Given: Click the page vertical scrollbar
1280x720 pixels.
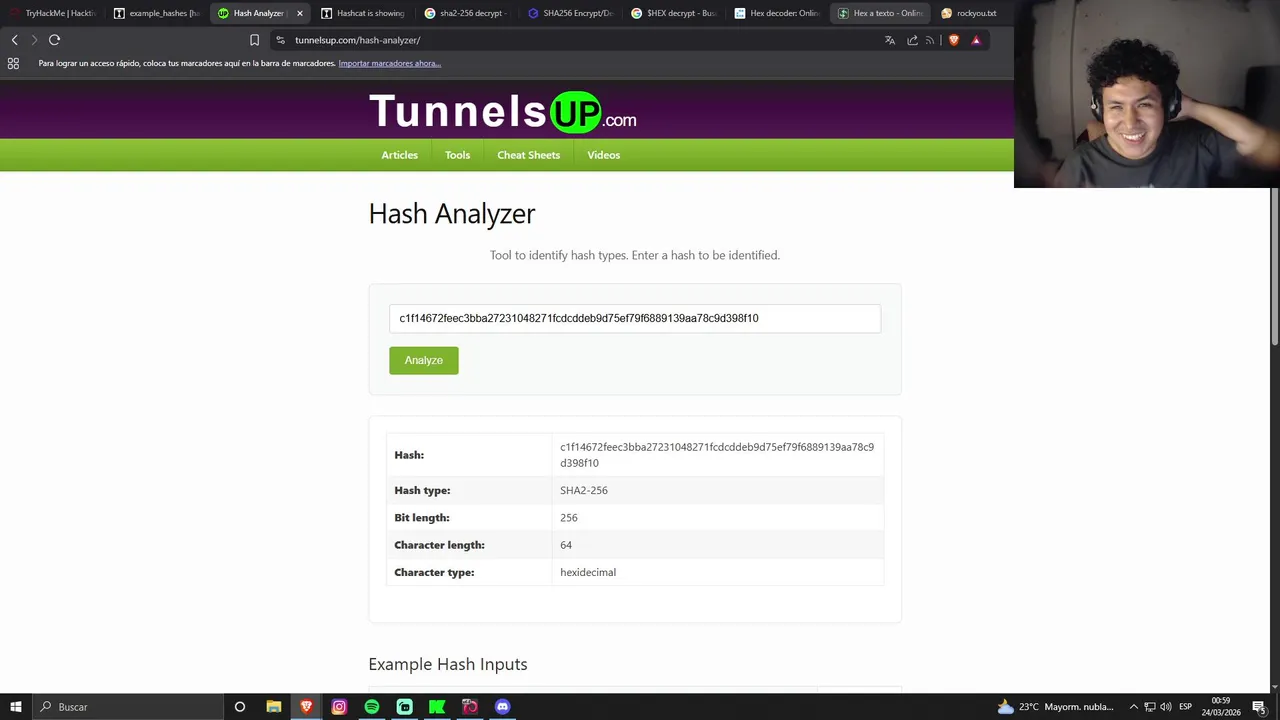Looking at the screenshot, I should [1274, 267].
